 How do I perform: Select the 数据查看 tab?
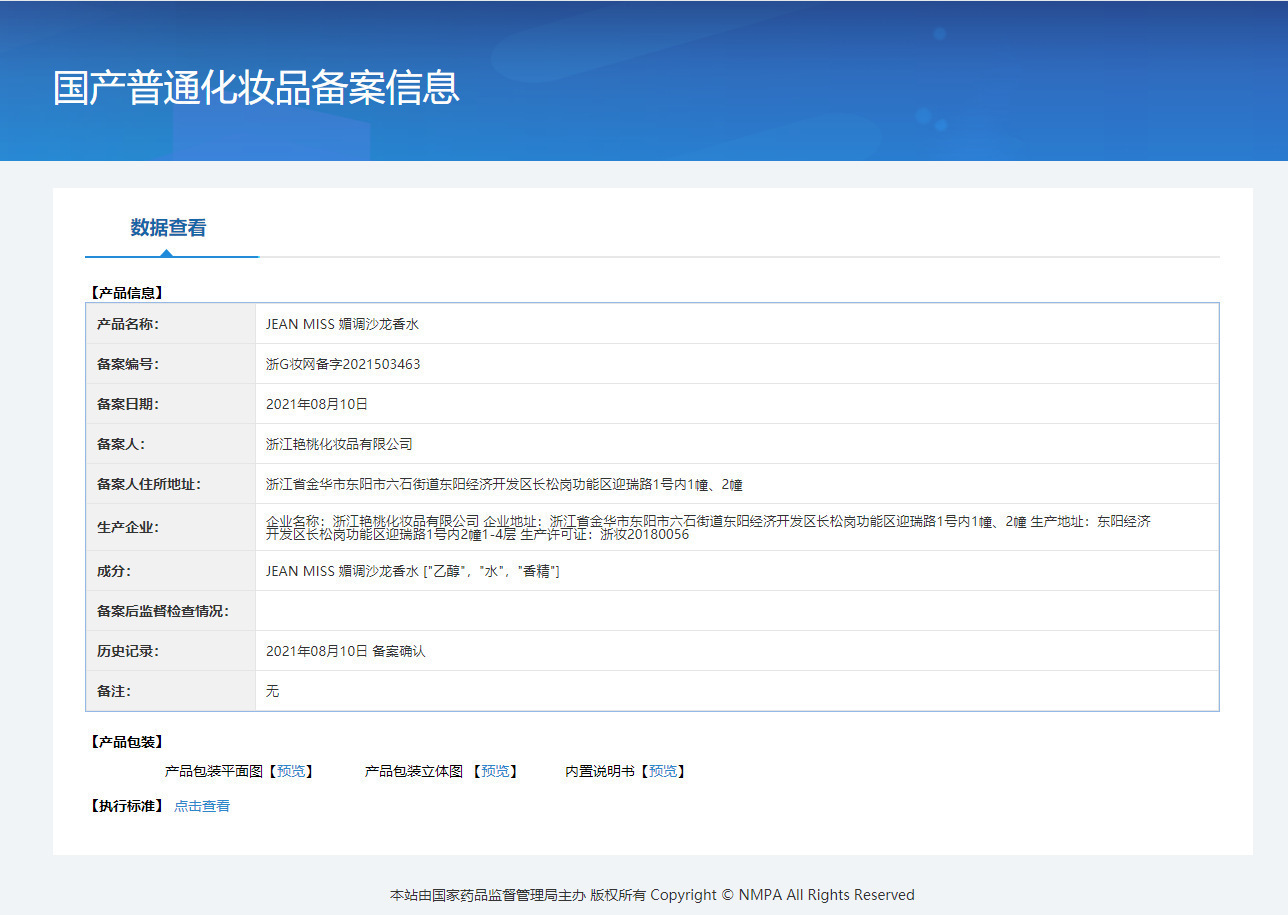click(x=168, y=228)
